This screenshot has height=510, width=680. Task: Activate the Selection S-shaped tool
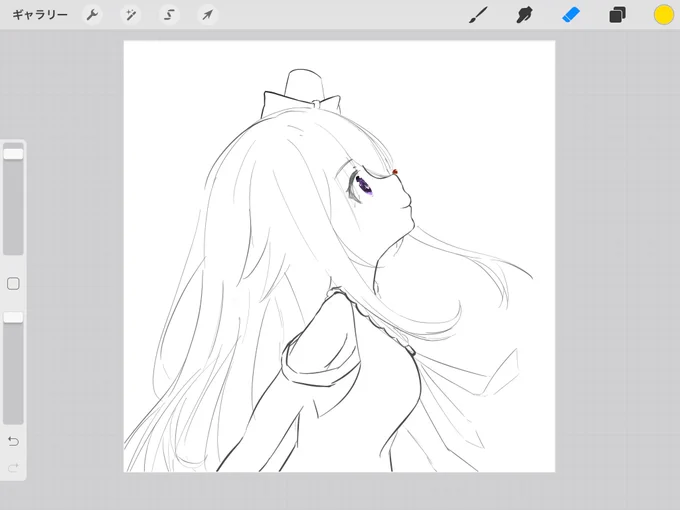(x=169, y=15)
